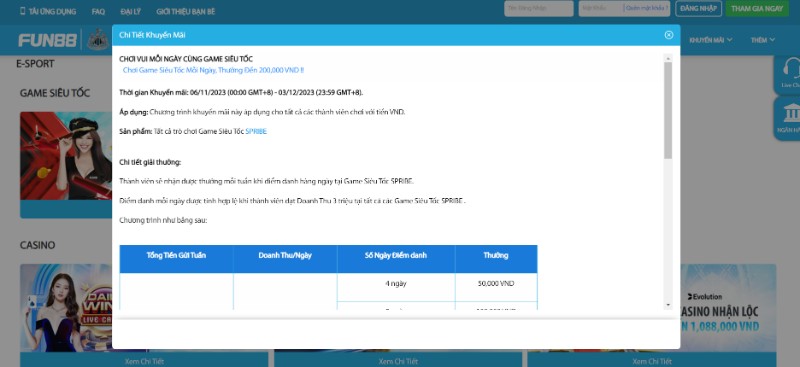The image size is (800, 367).
Task: Open the Đại Lý menu item
Action: (x=131, y=11)
